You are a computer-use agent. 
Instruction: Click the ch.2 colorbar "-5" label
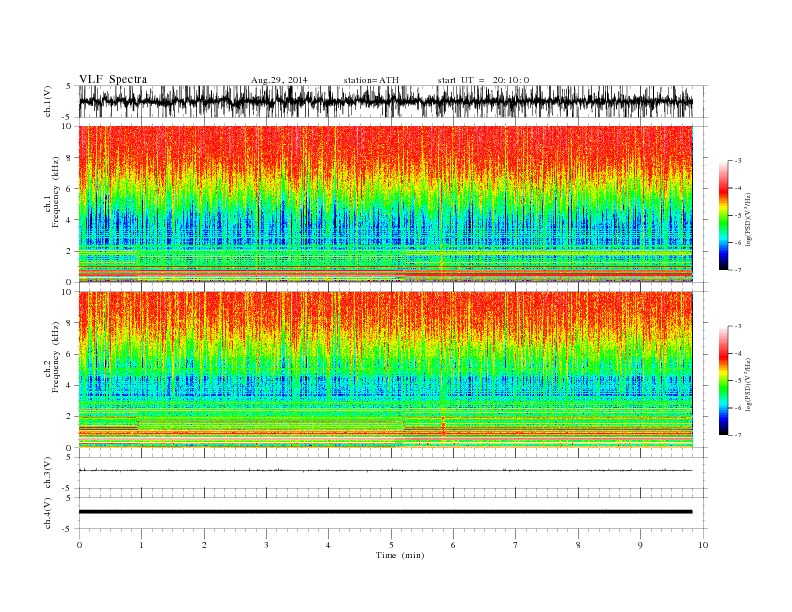(x=738, y=381)
